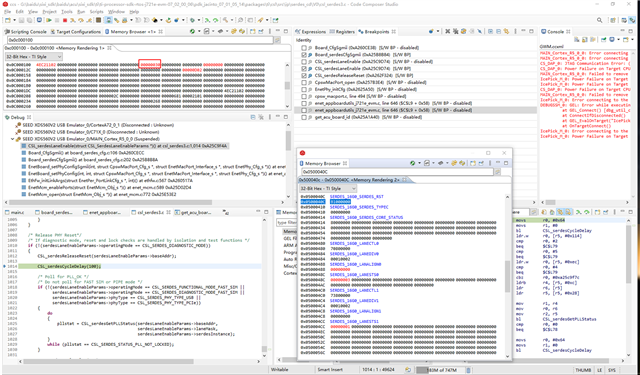
Task: Click New Memory Browser view icon in floating window
Action: pyautogui.click(x=473, y=163)
